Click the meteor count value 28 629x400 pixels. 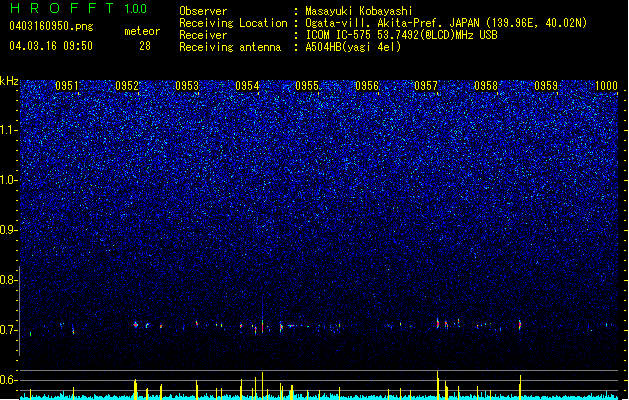pos(145,46)
